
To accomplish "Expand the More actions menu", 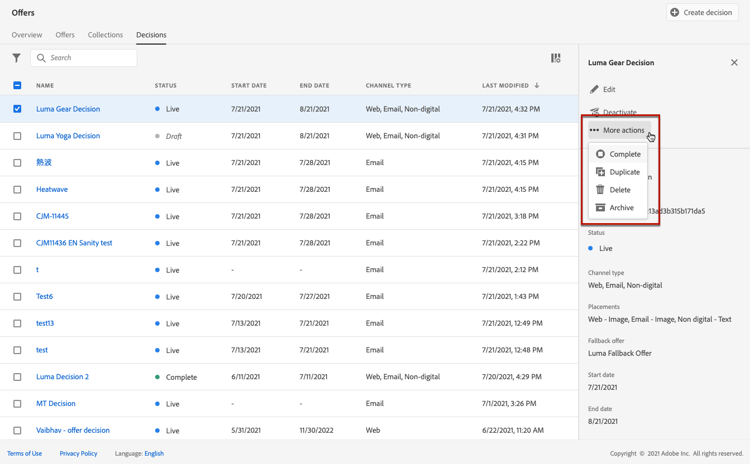I will [x=617, y=130].
